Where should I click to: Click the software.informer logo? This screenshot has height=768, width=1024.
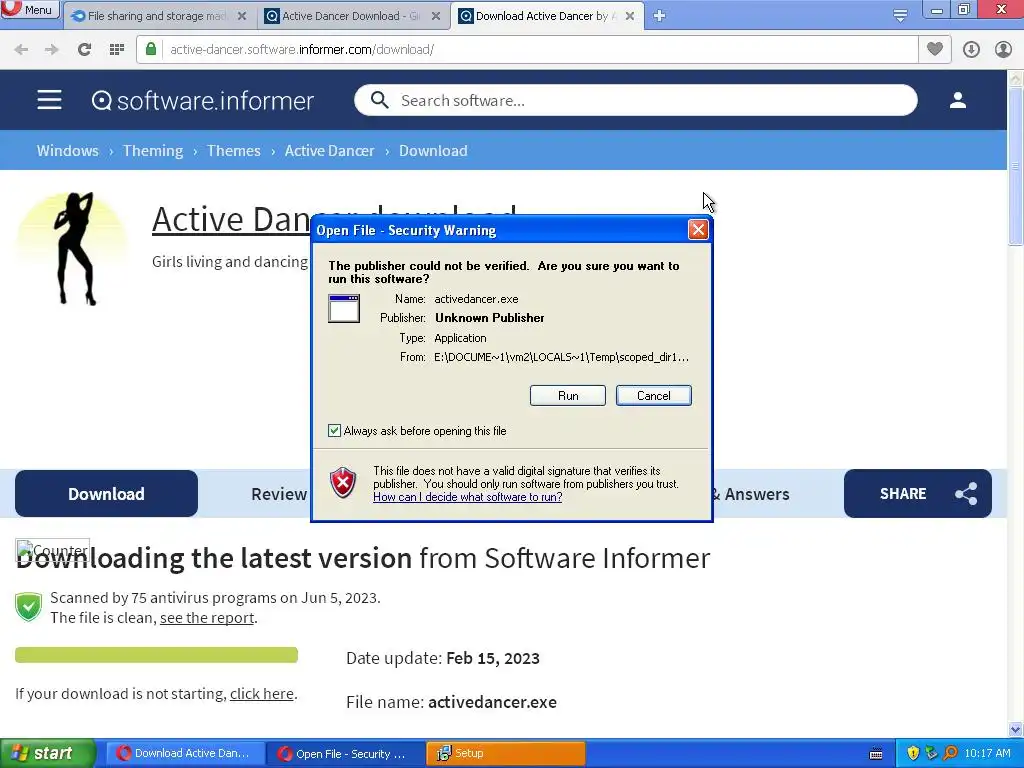coord(202,101)
